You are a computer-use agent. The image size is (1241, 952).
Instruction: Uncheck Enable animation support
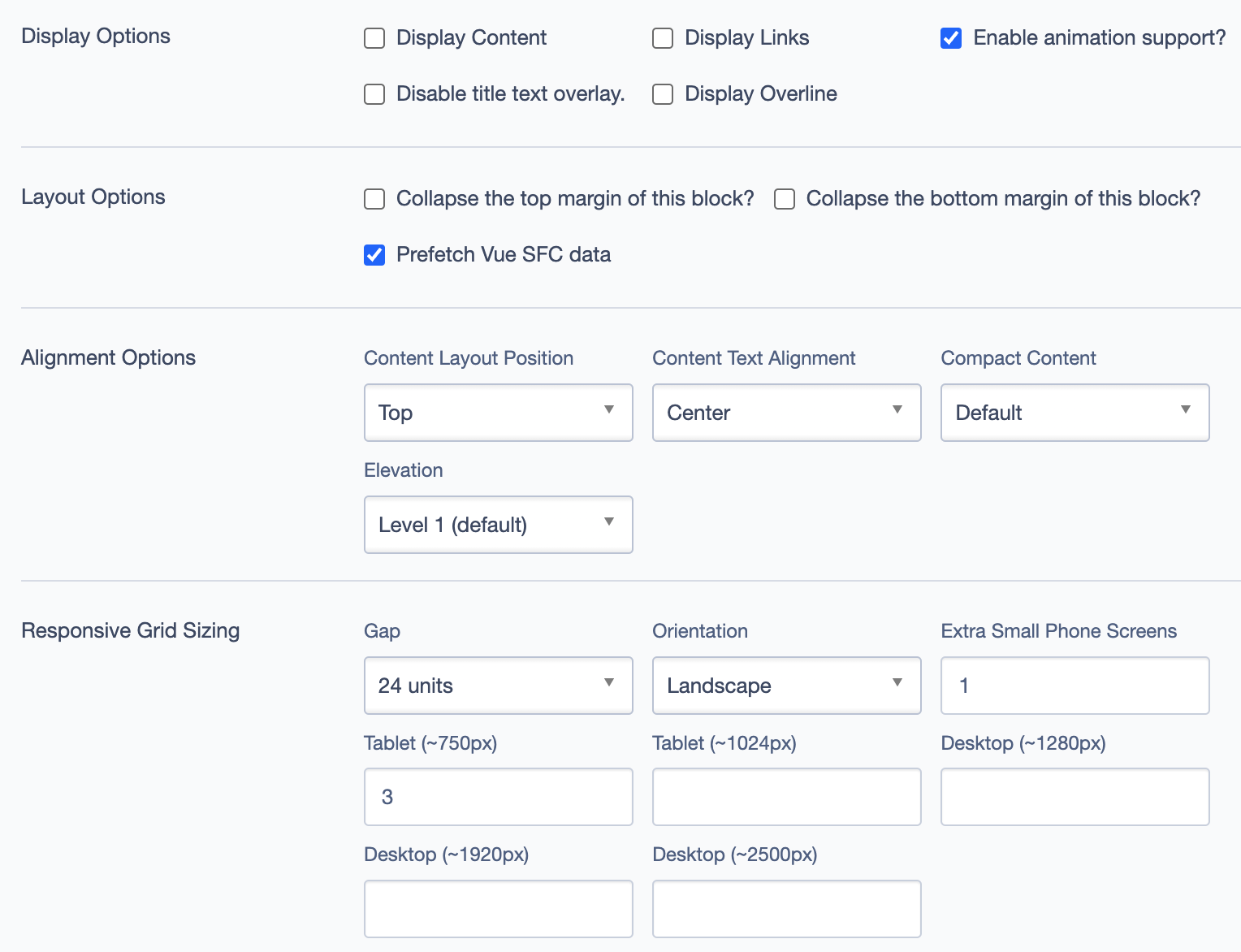click(x=951, y=38)
